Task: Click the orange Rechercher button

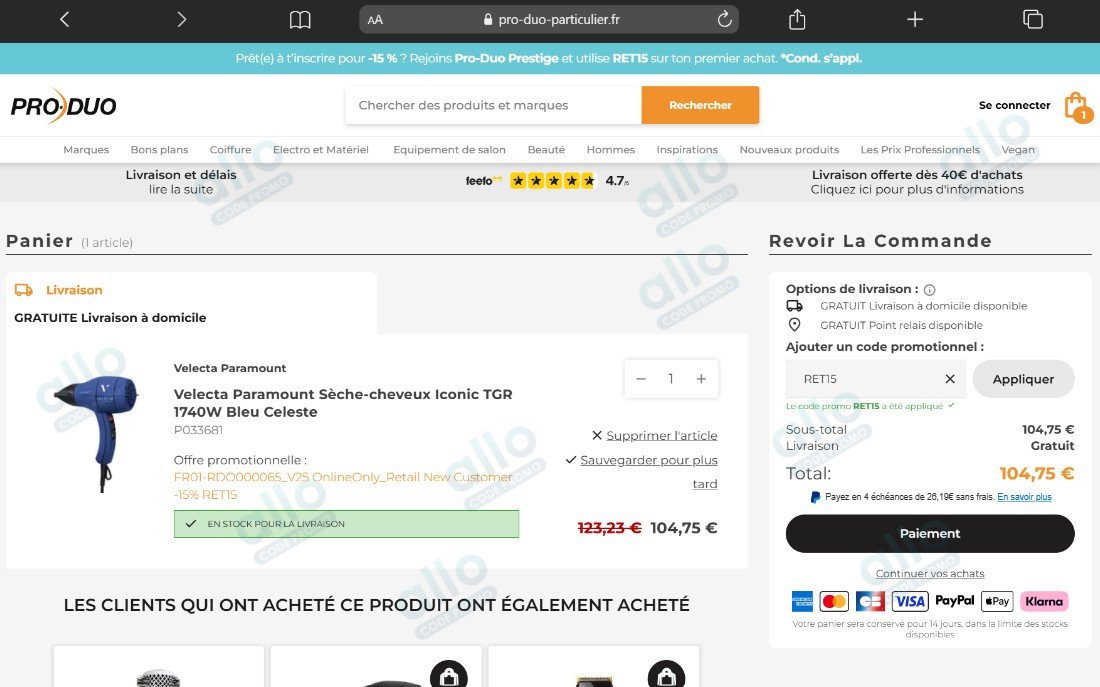Action: 700,105
